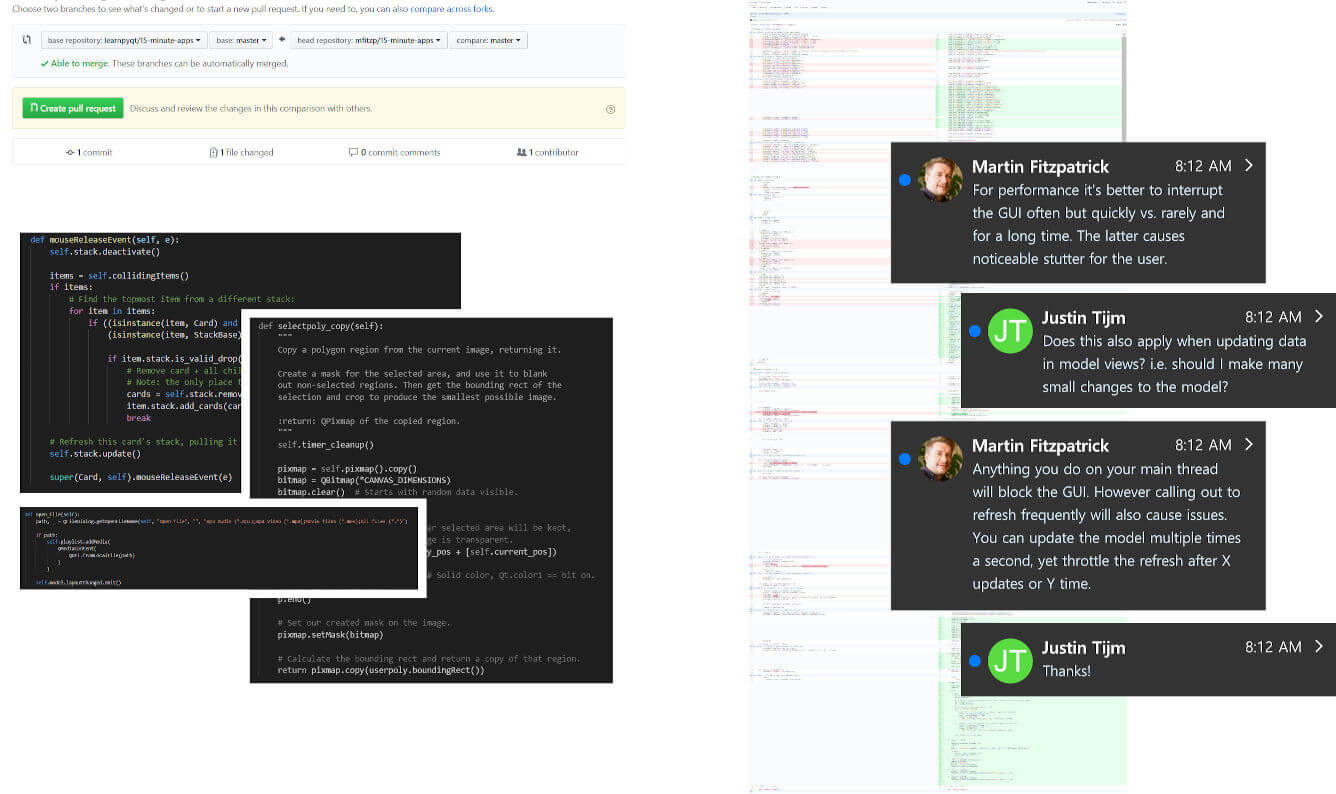The height and width of the screenshot is (794, 1336).
Task: Click the 8:12 AM time on the Thanks! notification
Action: [1273, 647]
